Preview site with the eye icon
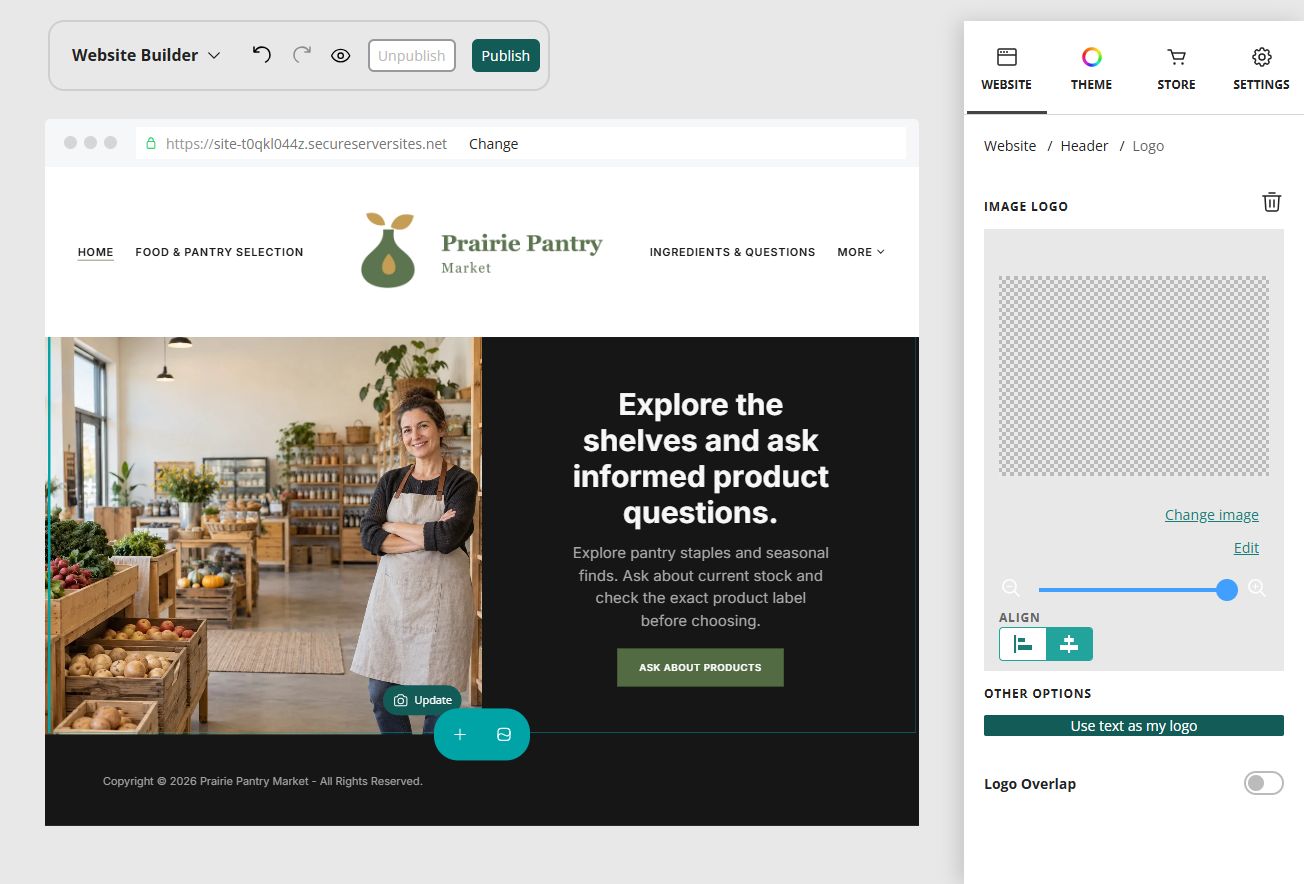 (x=341, y=56)
